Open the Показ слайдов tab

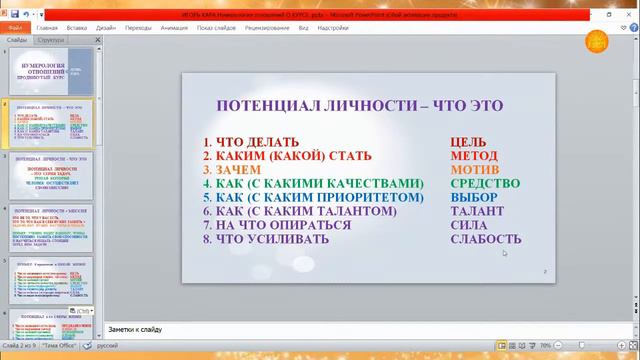point(216,28)
